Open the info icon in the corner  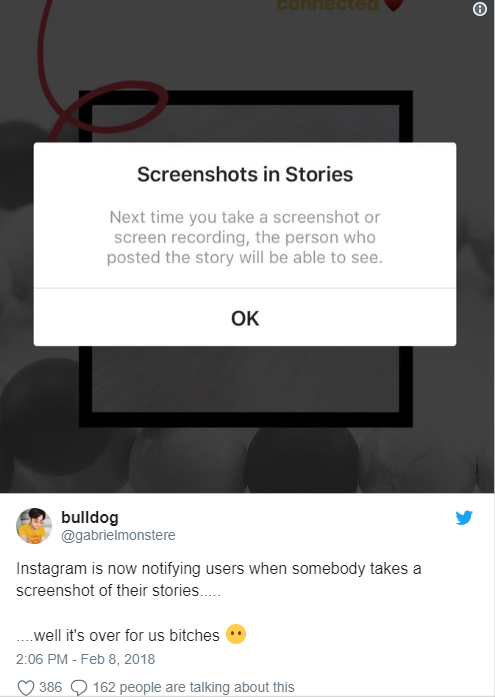click(479, 9)
